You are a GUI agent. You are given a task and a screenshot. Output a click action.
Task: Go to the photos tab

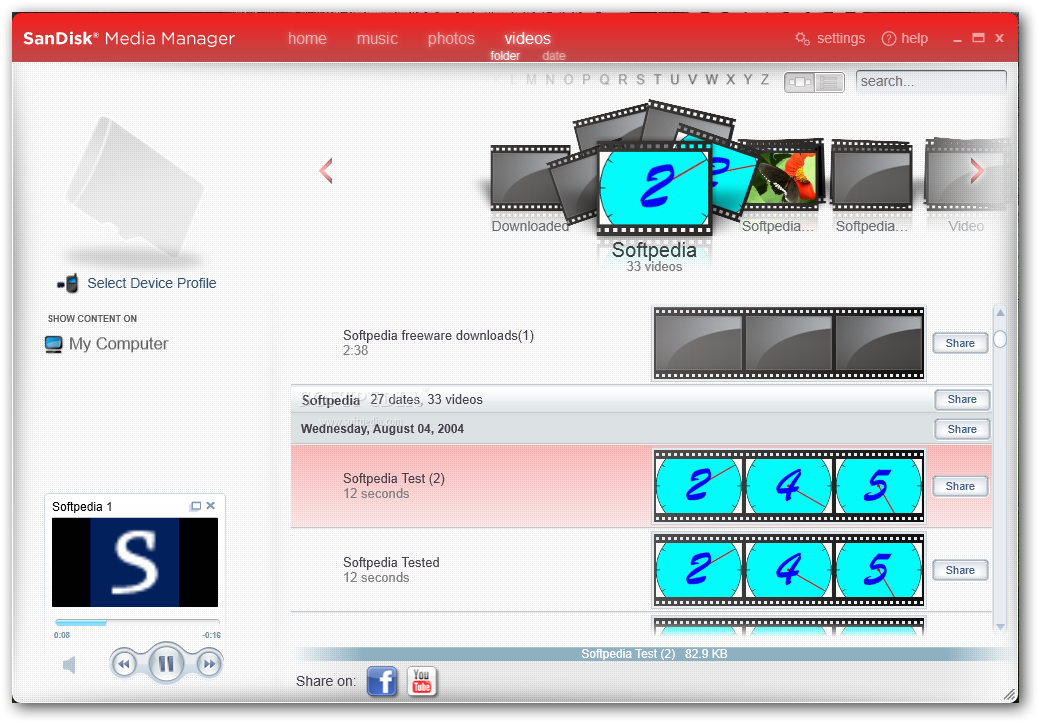click(x=451, y=38)
